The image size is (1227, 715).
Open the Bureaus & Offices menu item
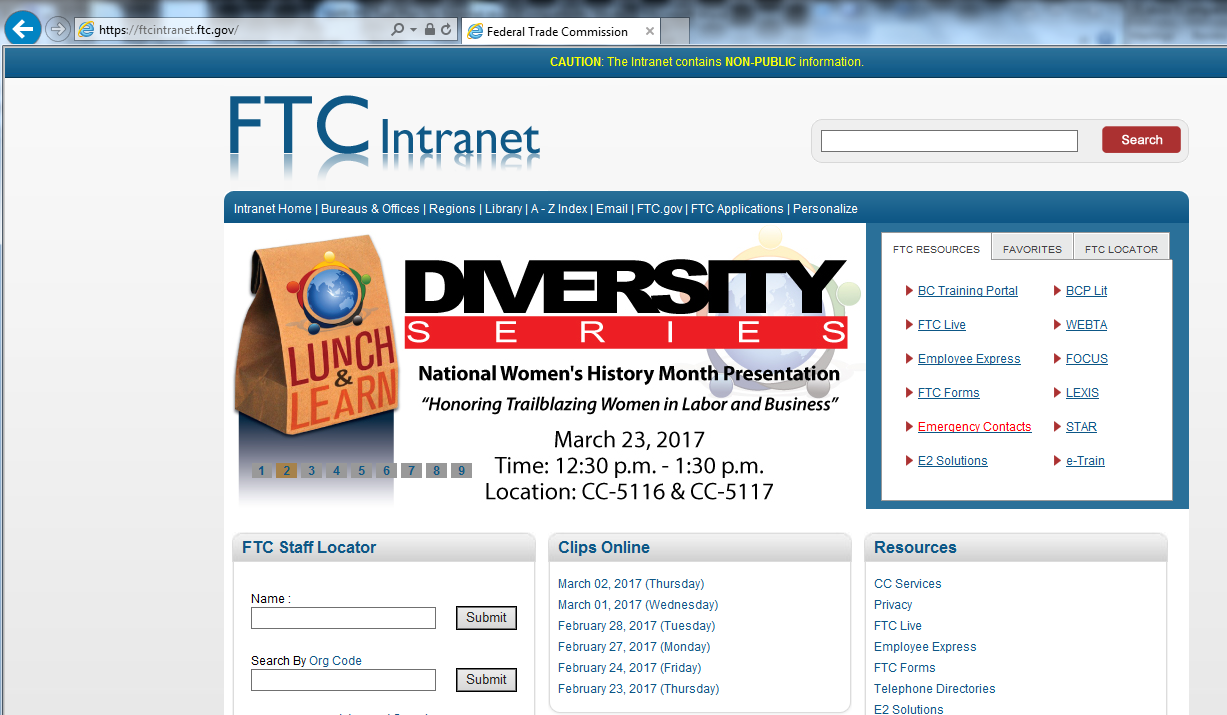[370, 209]
